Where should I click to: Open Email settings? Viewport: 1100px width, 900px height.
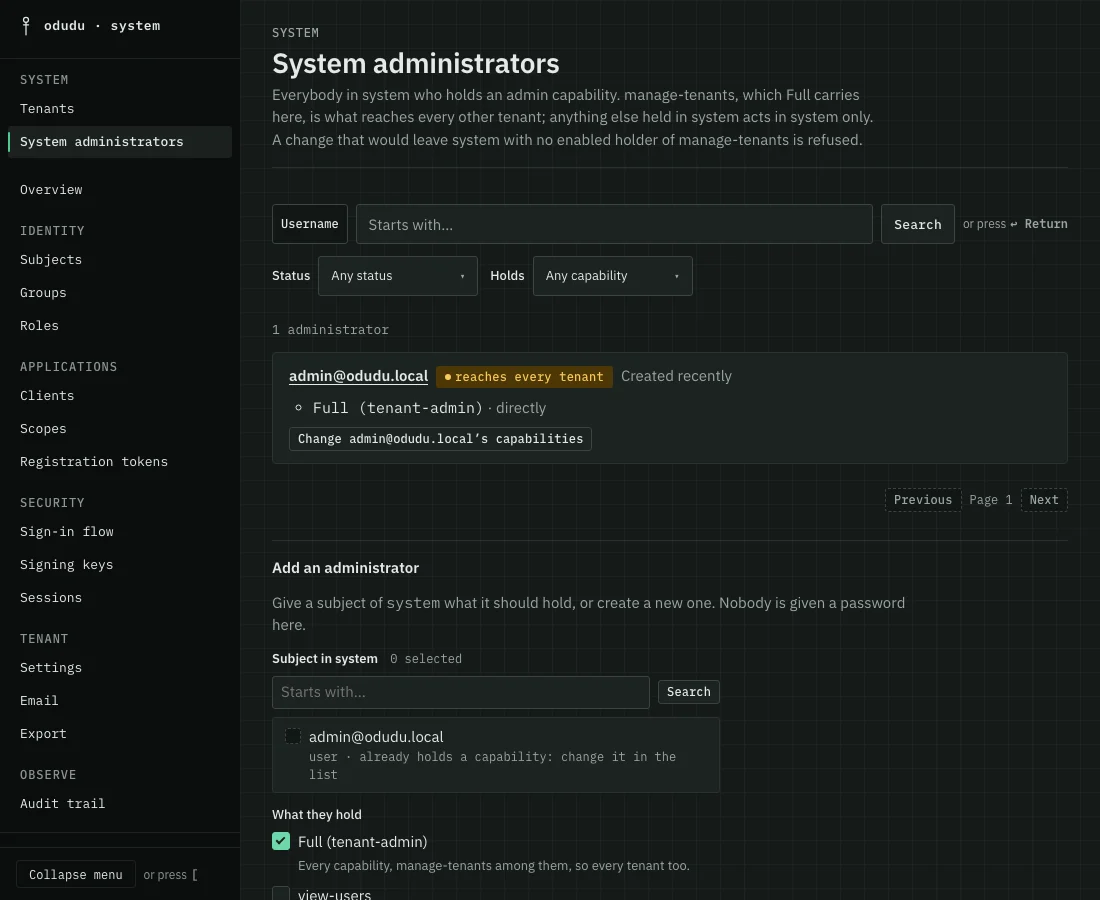(39, 701)
